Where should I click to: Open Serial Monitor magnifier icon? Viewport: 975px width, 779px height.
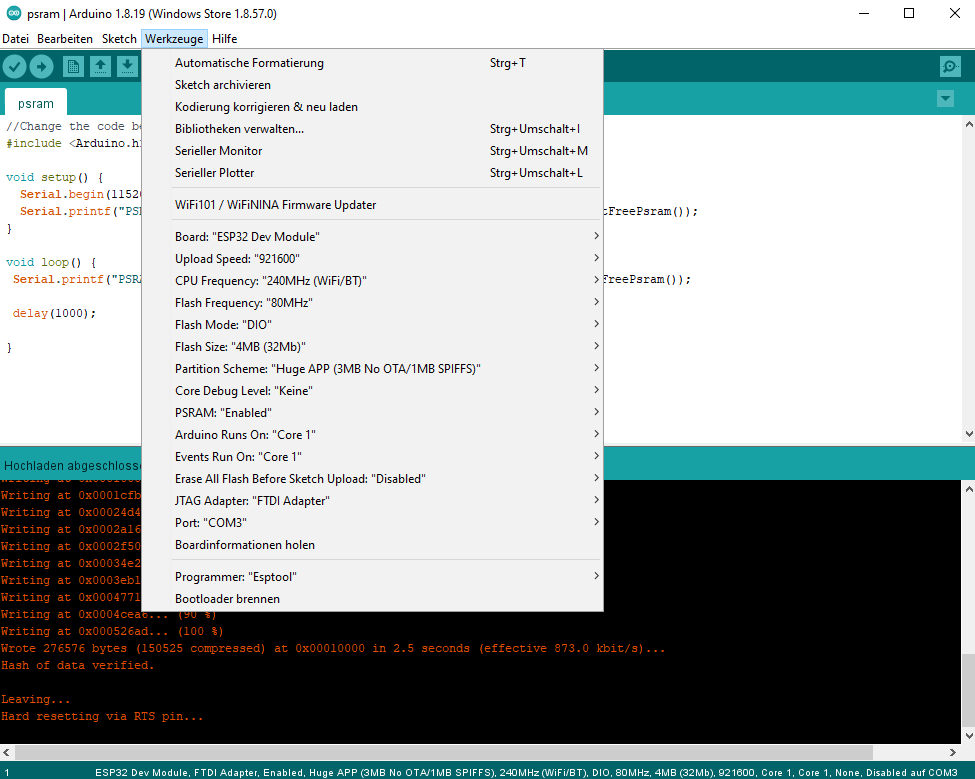click(x=950, y=67)
